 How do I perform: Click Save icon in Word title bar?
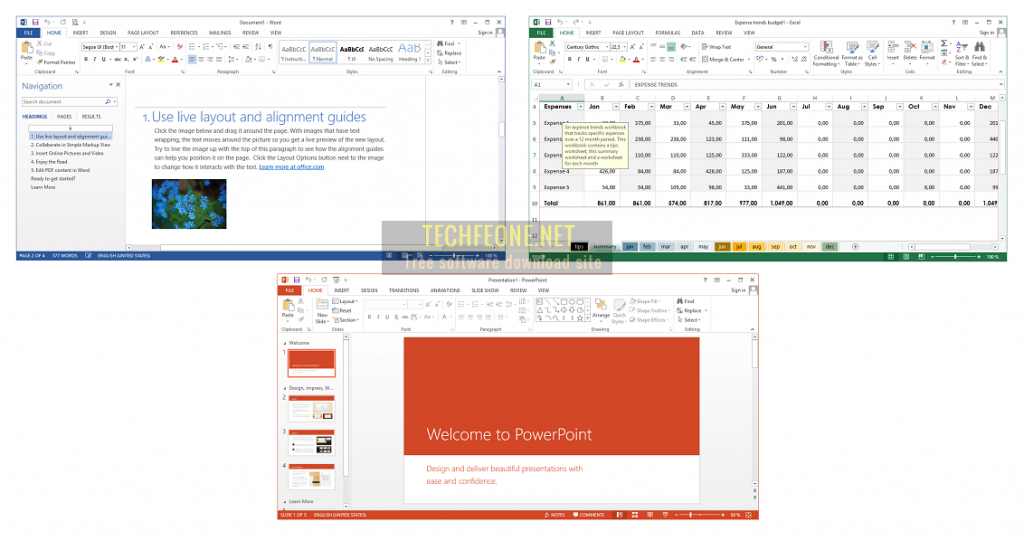(x=36, y=22)
